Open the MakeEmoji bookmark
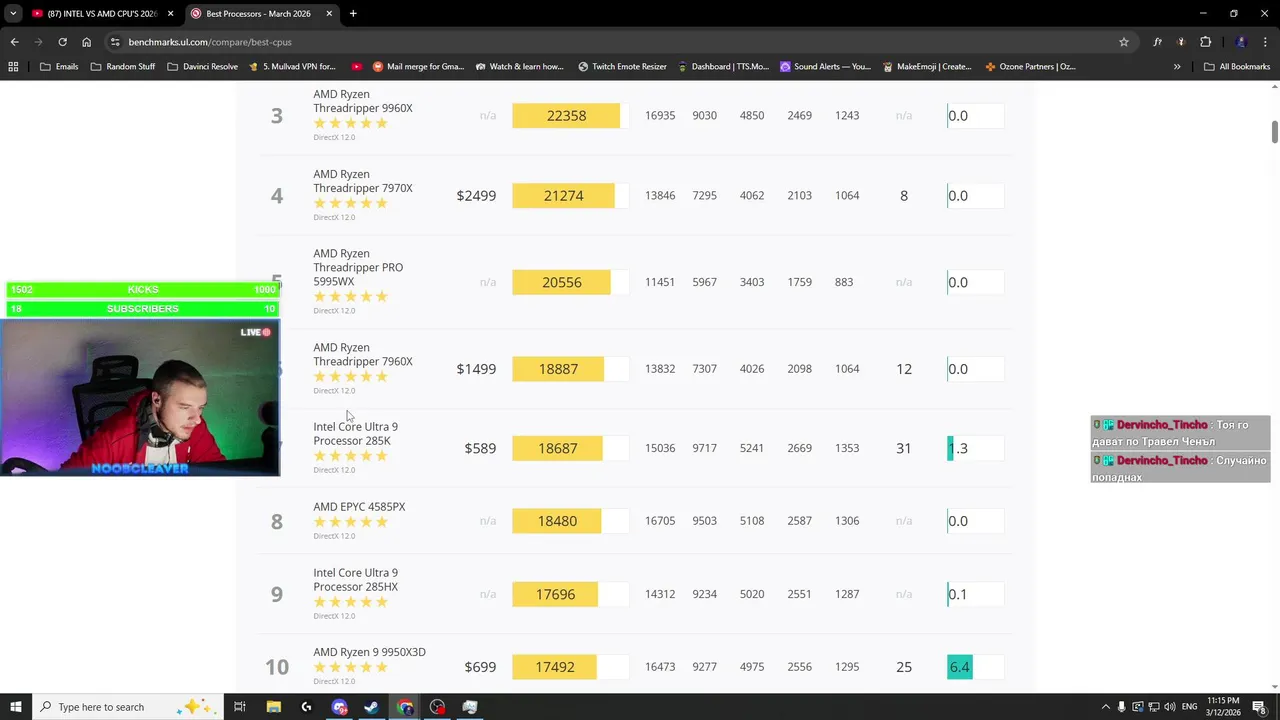1280x720 pixels. (927, 67)
